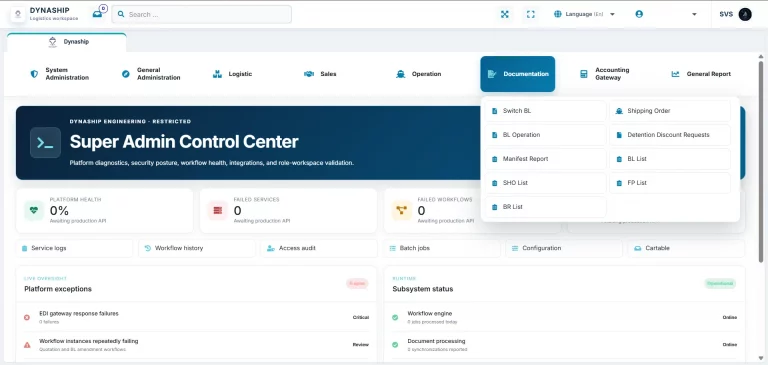Image resolution: width=768 pixels, height=365 pixels.
Task: Select the Dynaship tab
Action: pyautogui.click(x=67, y=42)
